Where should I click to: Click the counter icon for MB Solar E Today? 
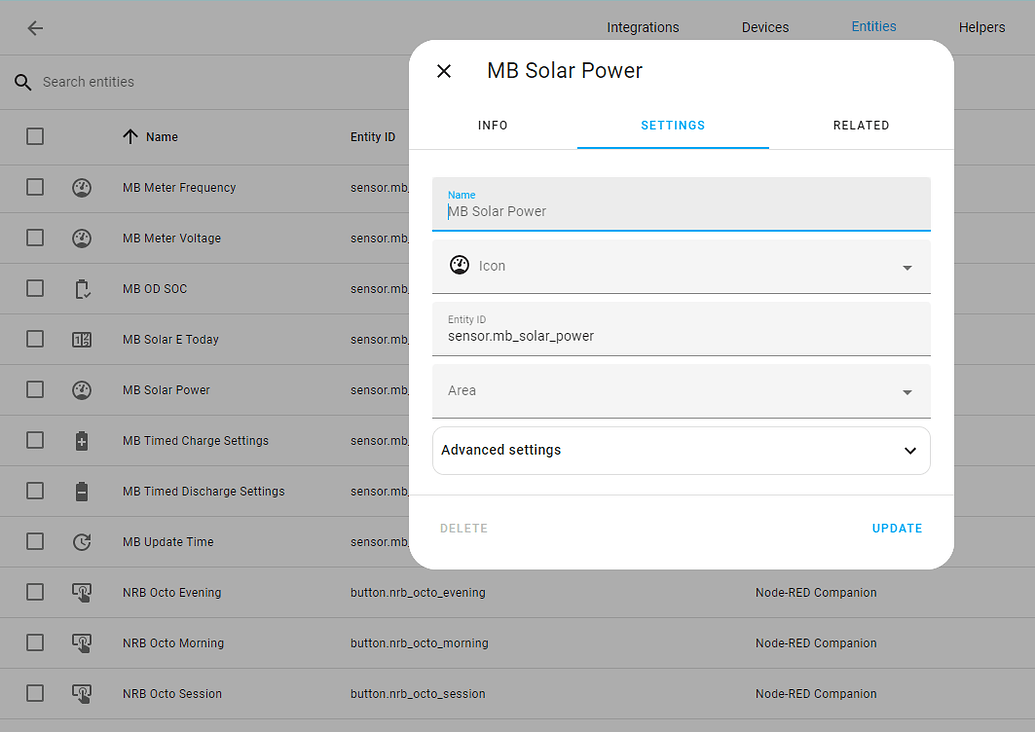tap(82, 340)
